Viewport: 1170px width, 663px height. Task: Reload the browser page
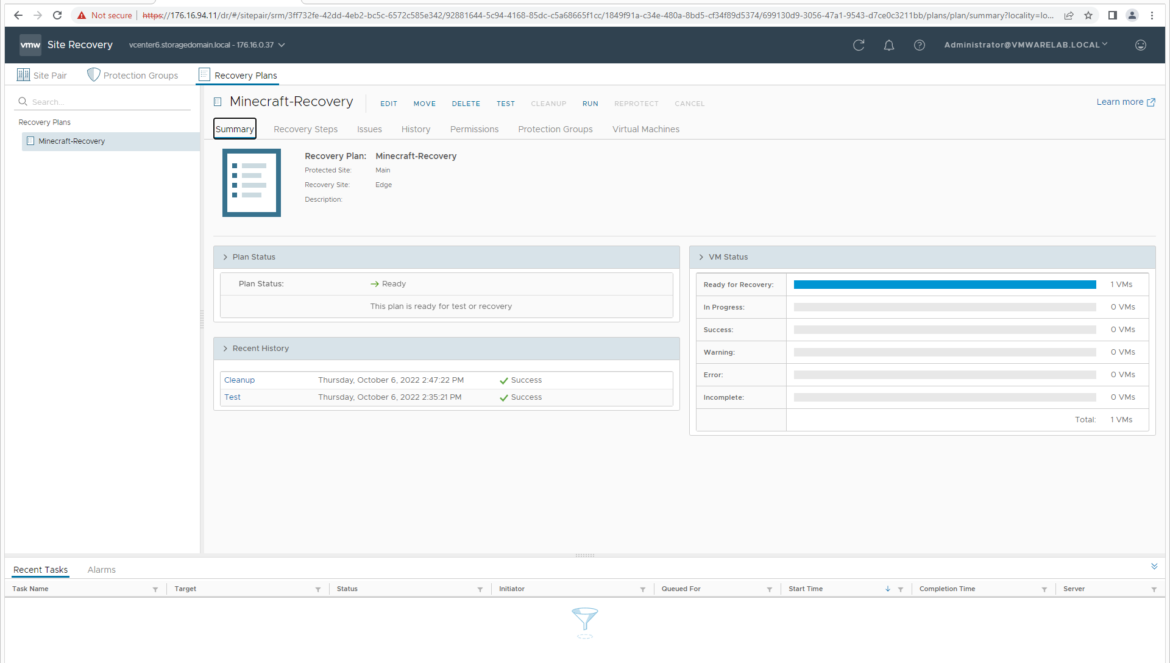(x=57, y=15)
